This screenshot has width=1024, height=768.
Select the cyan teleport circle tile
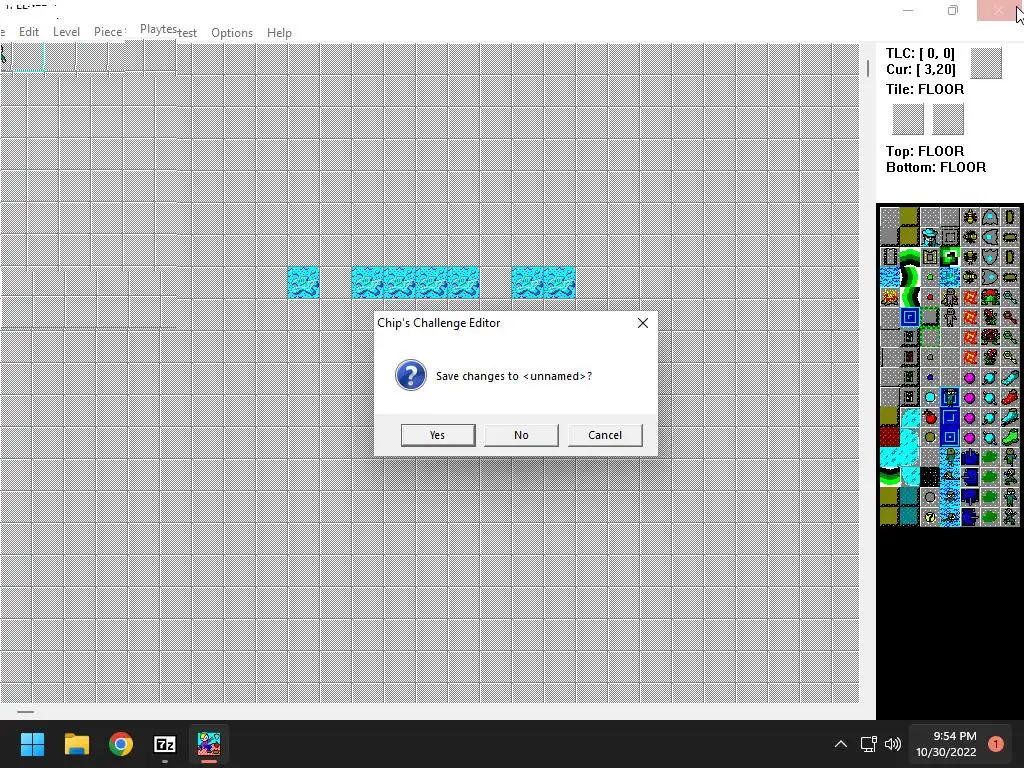(930, 398)
